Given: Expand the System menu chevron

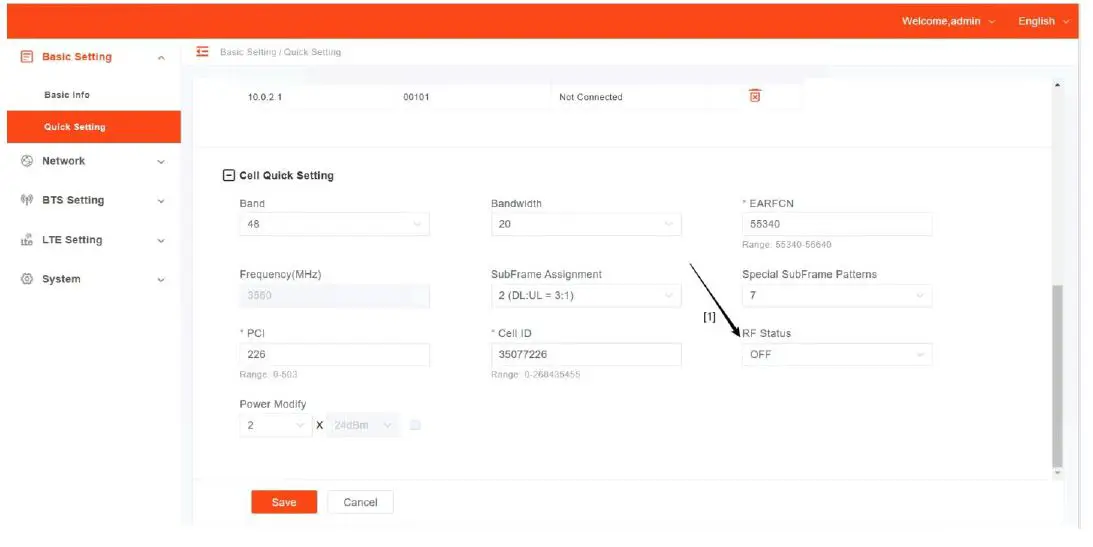Looking at the screenshot, I should coord(161,280).
